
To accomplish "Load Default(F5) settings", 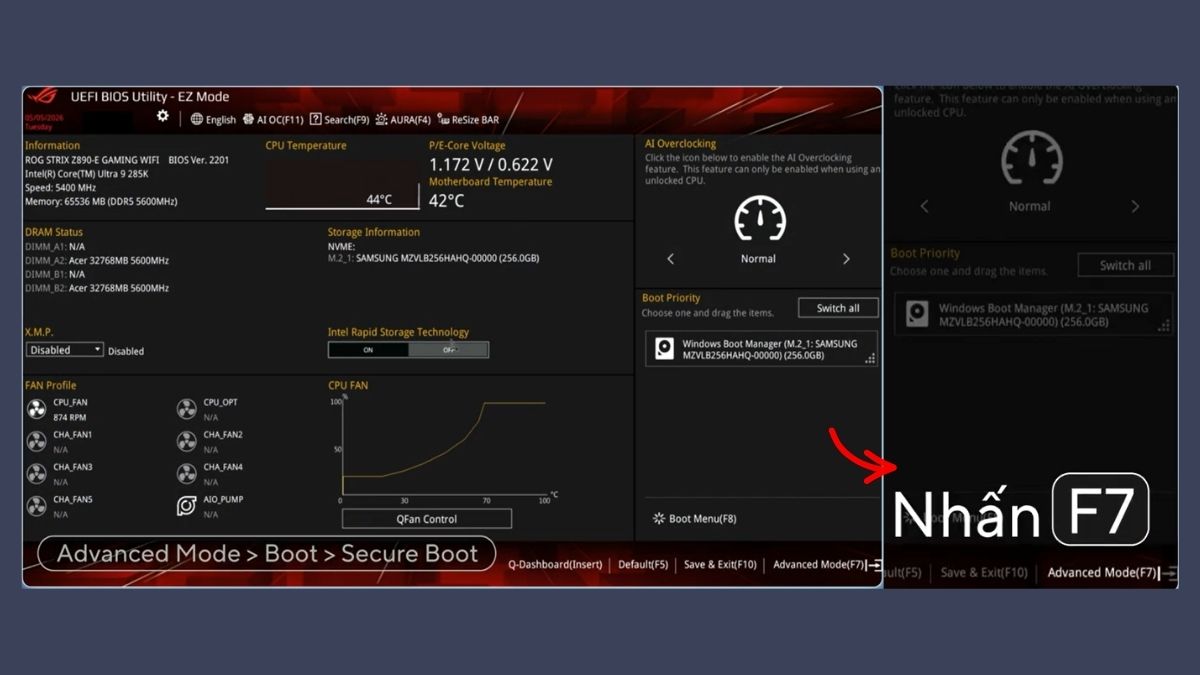I will coord(643,565).
